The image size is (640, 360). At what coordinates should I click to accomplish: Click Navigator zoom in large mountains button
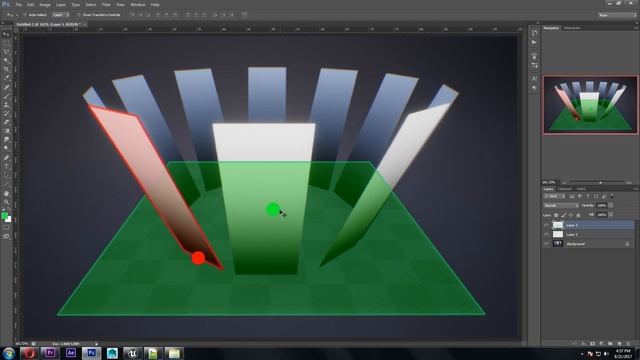(629, 182)
